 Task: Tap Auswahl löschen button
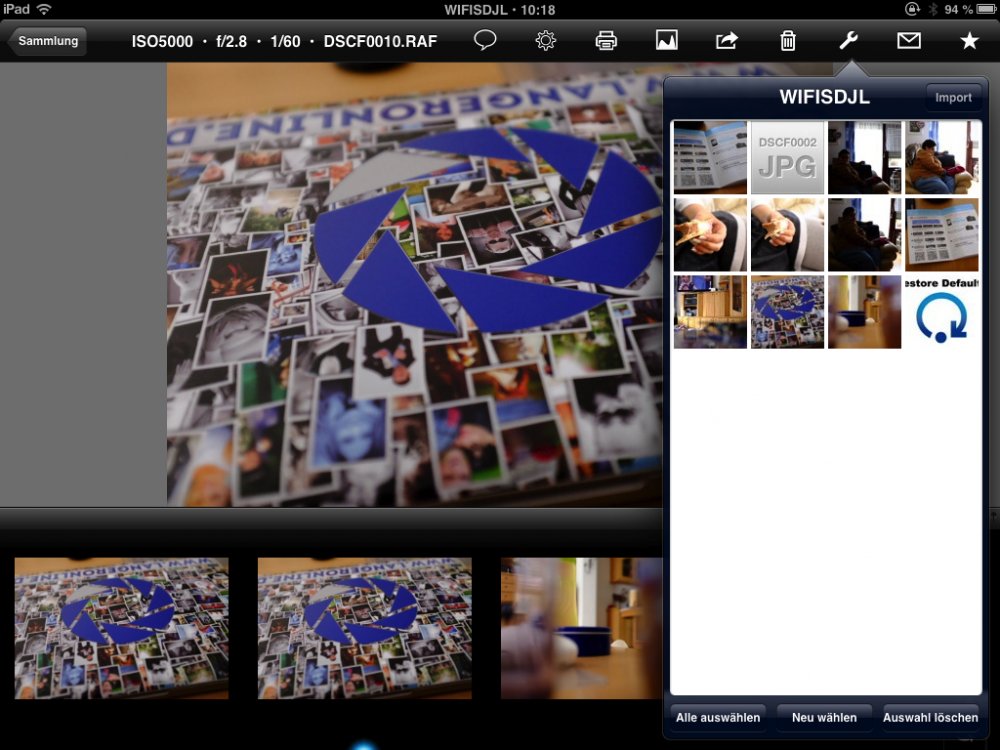[930, 717]
